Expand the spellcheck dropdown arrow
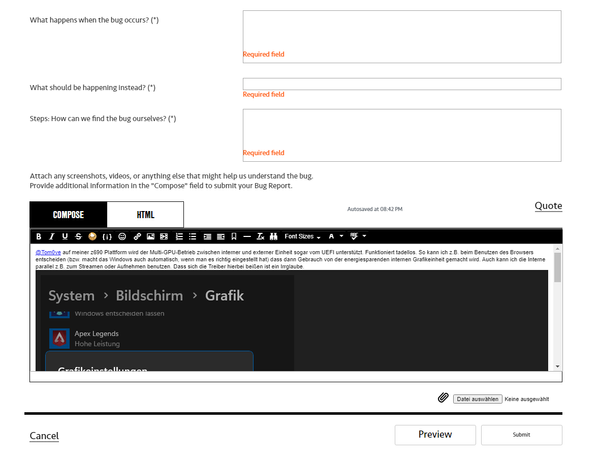599x450 pixels. 364,236
